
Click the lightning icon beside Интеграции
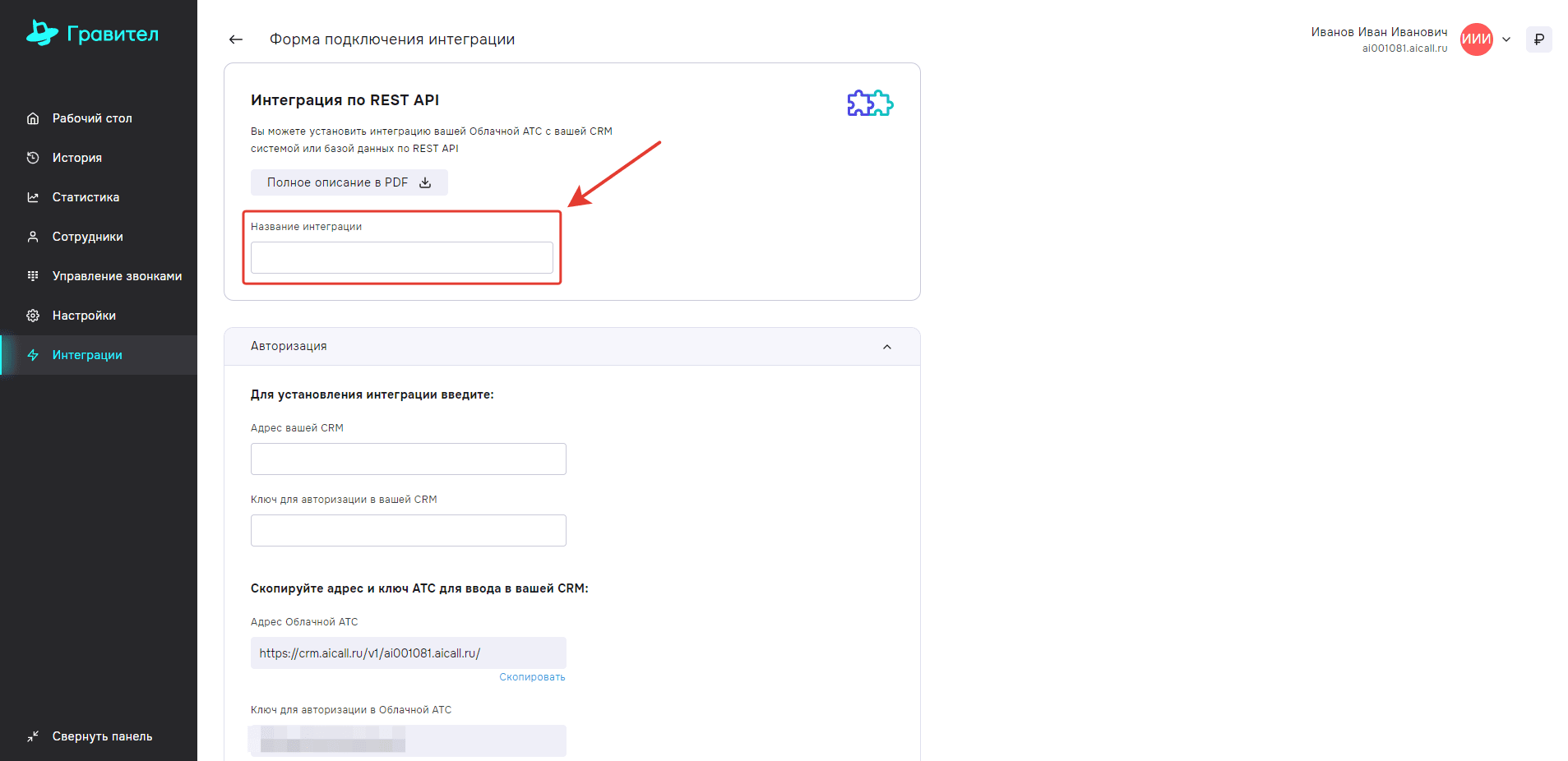[33, 355]
